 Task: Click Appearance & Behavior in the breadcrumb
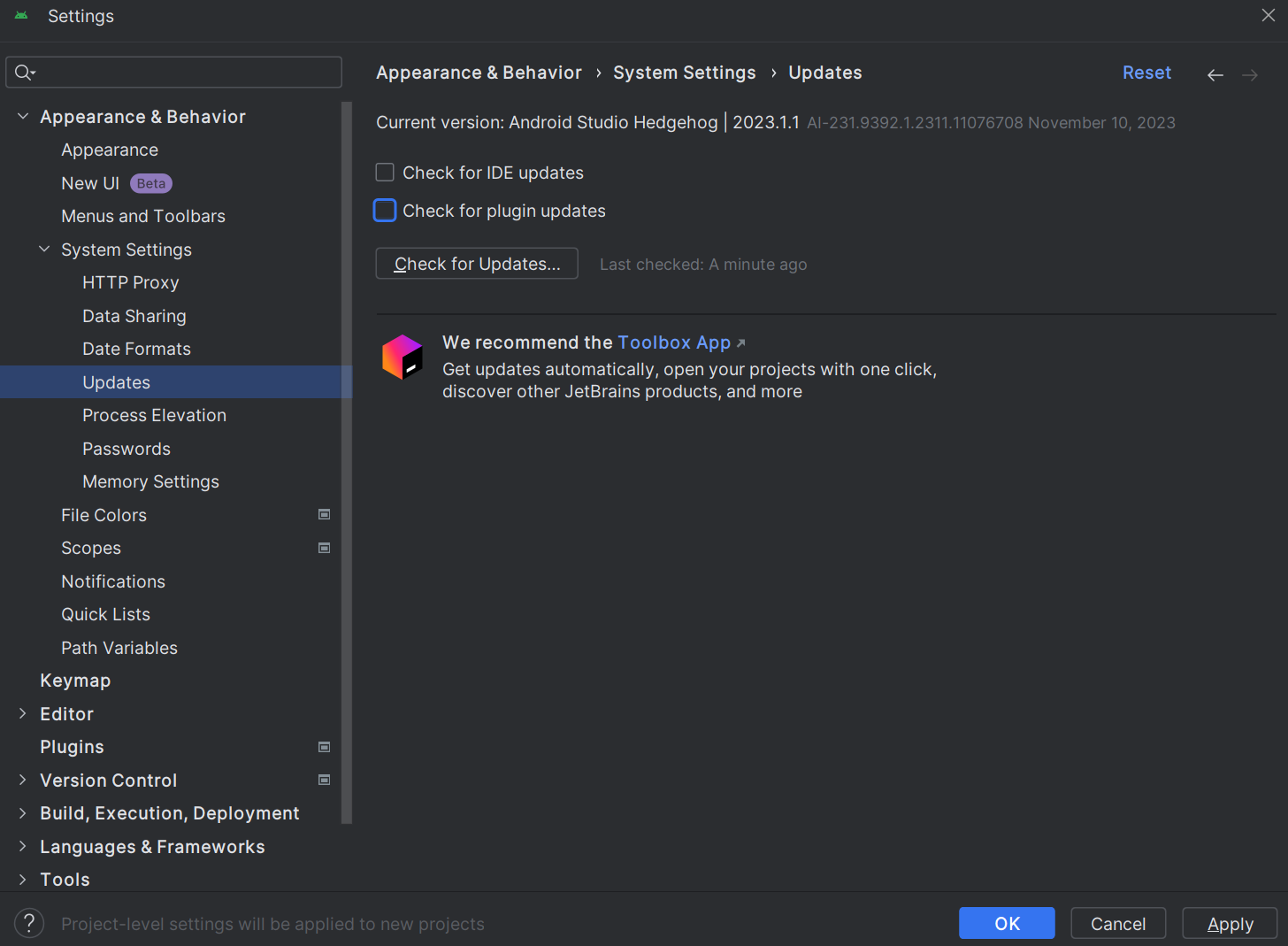[479, 73]
